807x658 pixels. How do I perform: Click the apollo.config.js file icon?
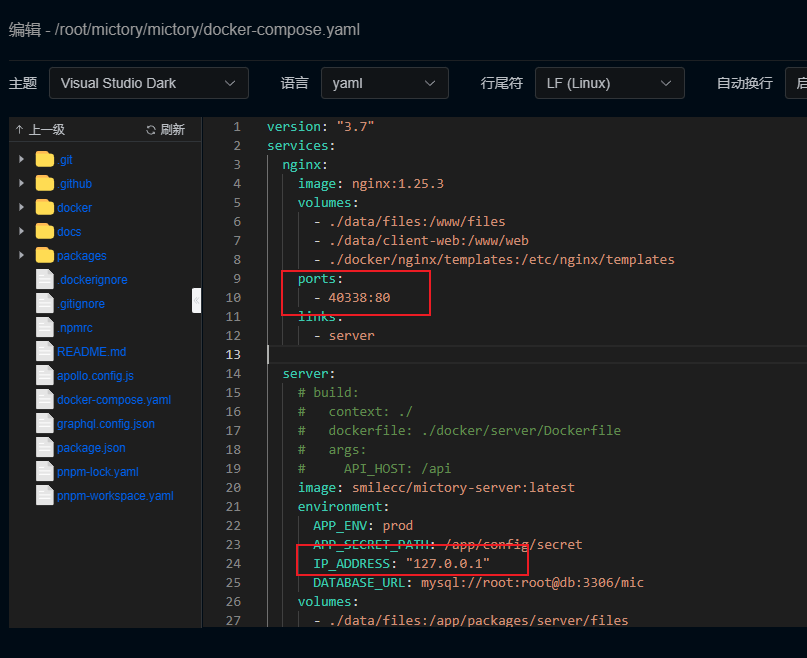click(x=45, y=376)
